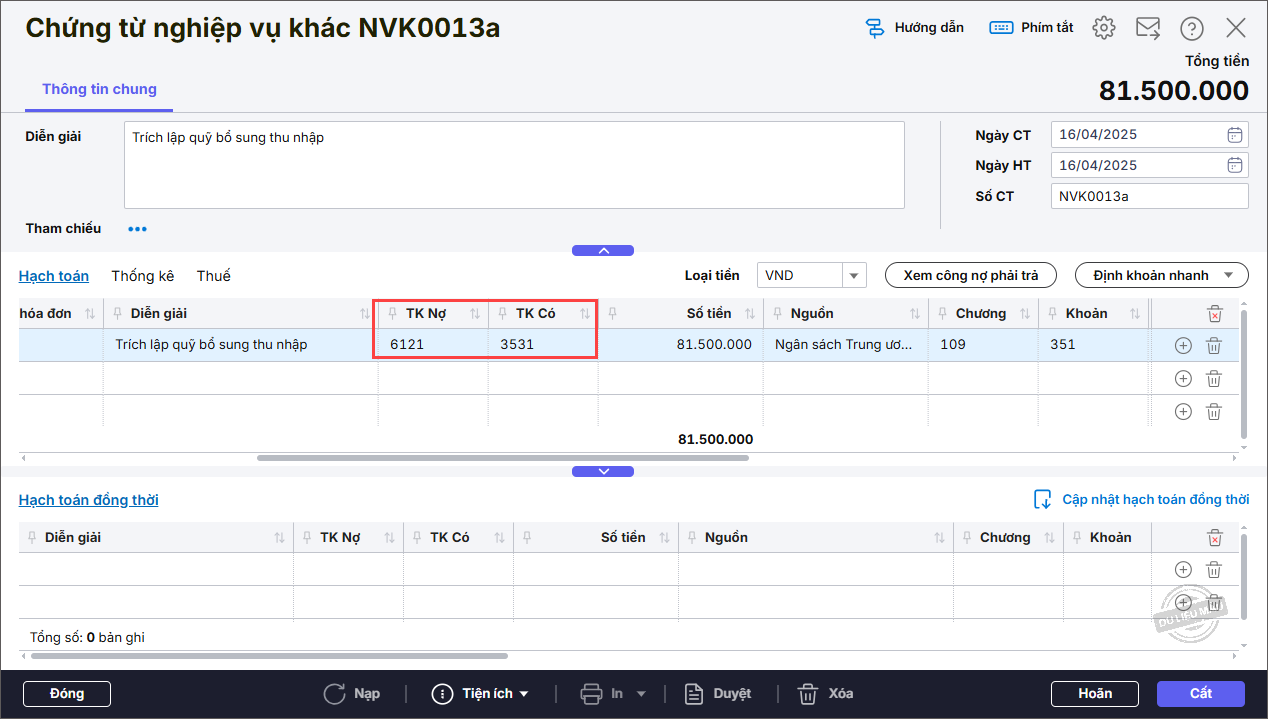Click the Cất save button
Screen dimensions: 1268x719
coord(1201,694)
